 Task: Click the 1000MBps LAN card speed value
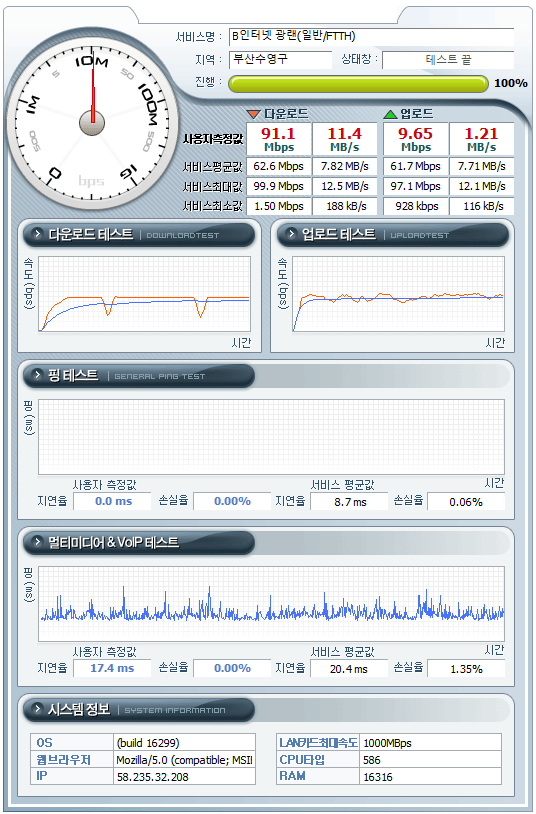pos(387,743)
